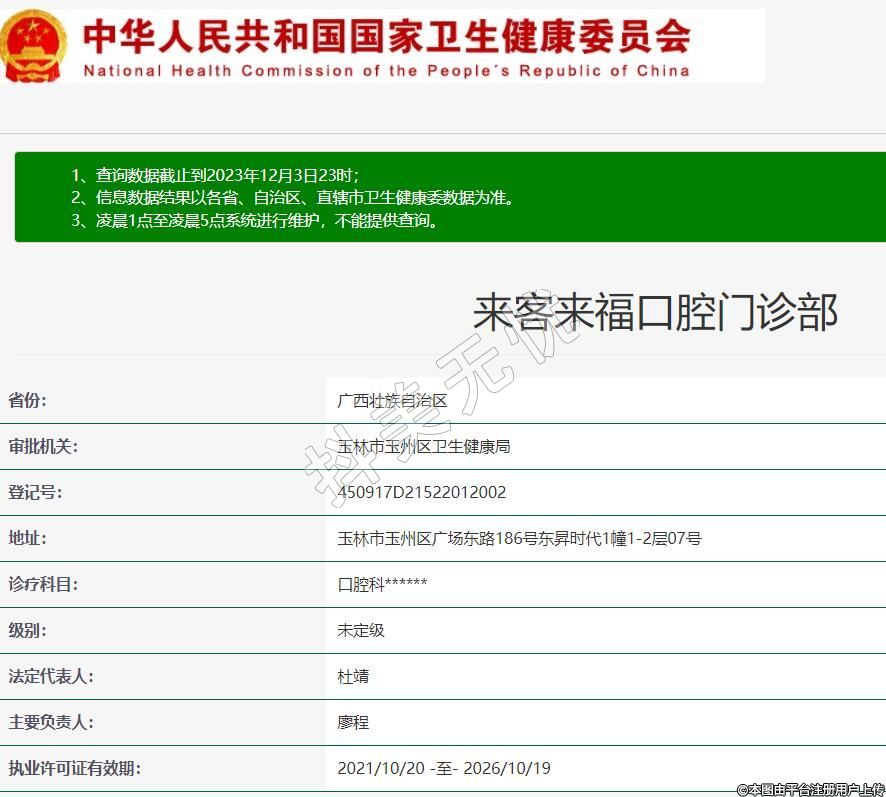The width and height of the screenshot is (886, 797).
Task: Select the department value 口腔科******
Action: point(383,585)
